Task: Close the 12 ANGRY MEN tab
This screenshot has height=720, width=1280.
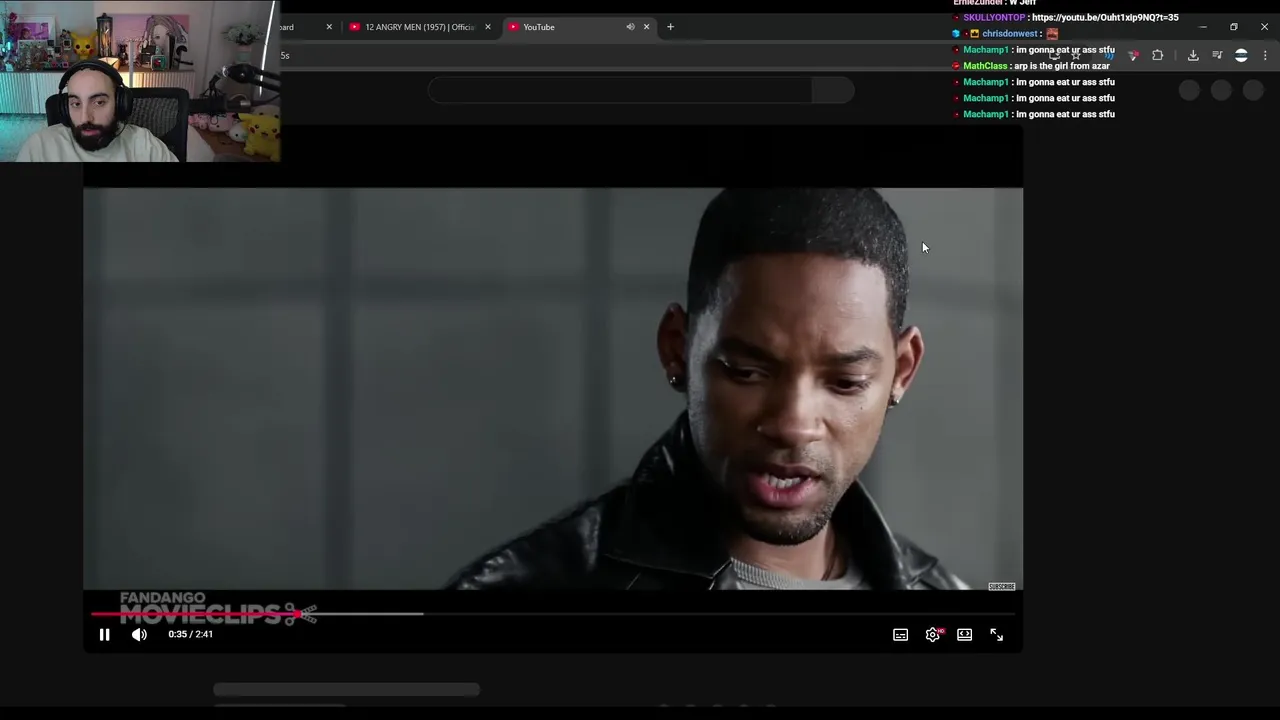Action: pyautogui.click(x=488, y=27)
